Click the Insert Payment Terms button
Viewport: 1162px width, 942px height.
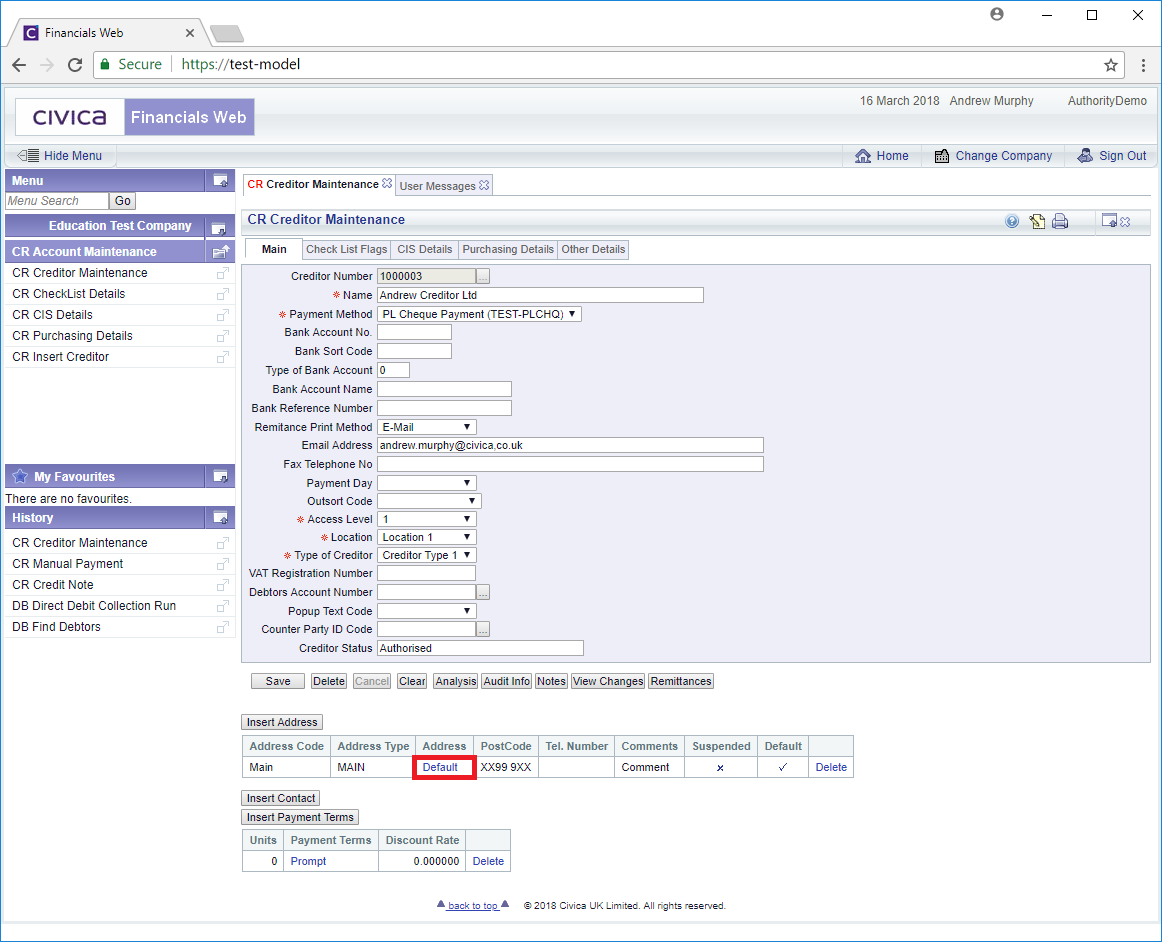tap(300, 817)
